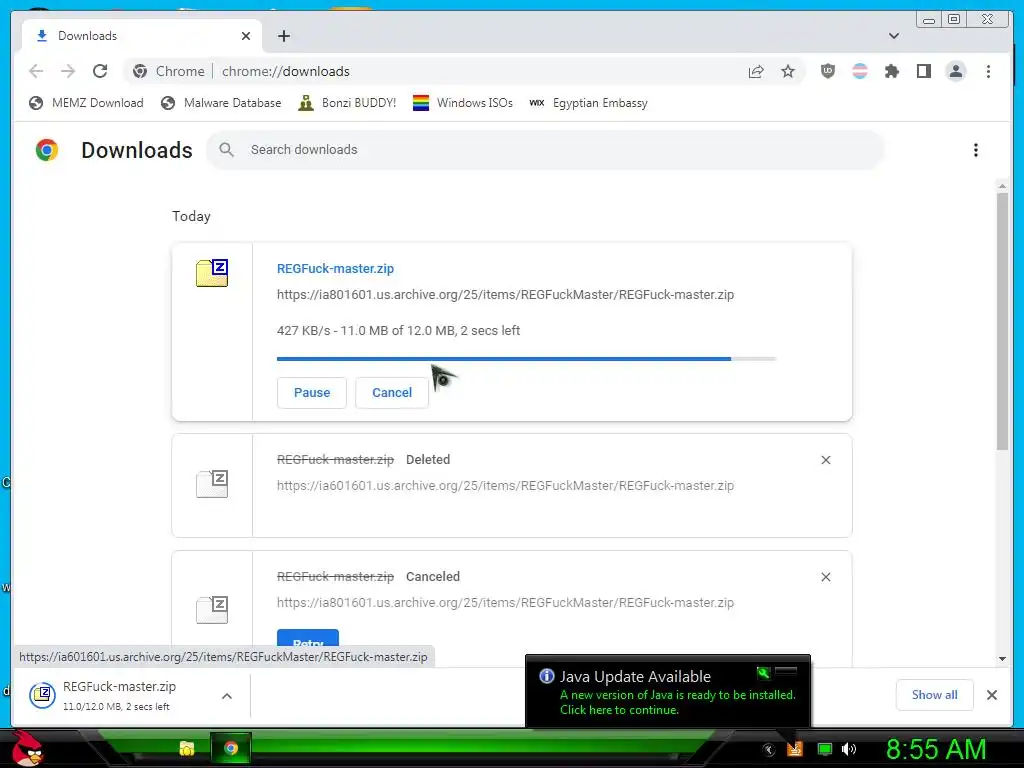
Task: Click the Java update tray icon
Action: tap(795, 749)
